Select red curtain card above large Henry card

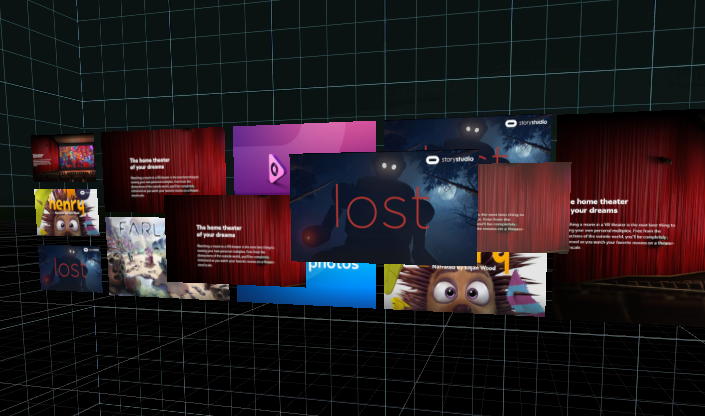click(x=524, y=207)
